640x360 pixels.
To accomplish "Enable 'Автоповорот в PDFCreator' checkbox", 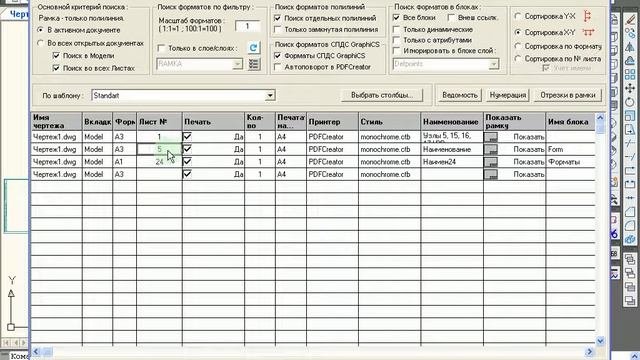I will (x=278, y=67).
